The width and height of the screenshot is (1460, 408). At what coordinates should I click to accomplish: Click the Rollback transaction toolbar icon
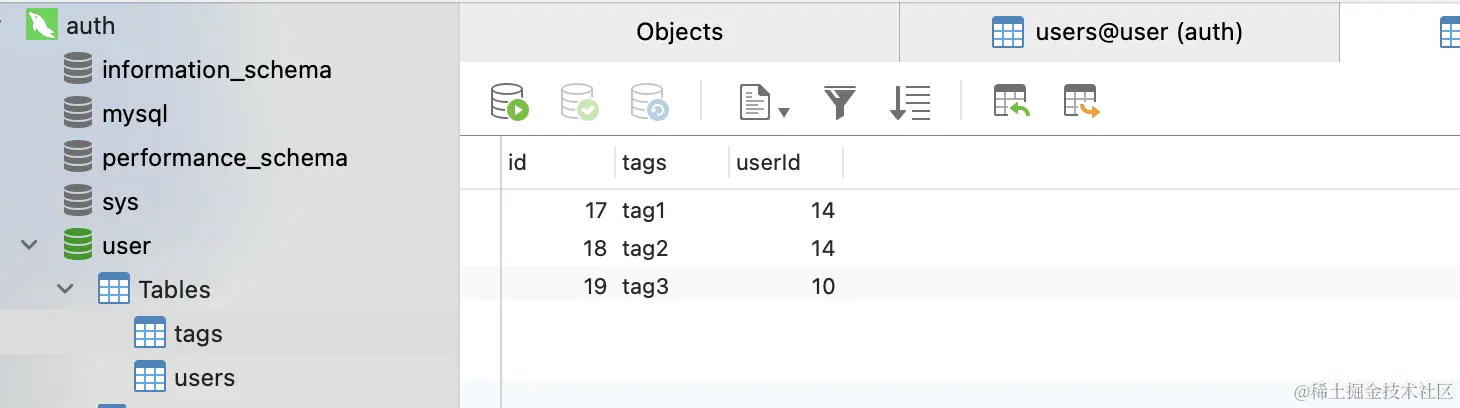[650, 102]
